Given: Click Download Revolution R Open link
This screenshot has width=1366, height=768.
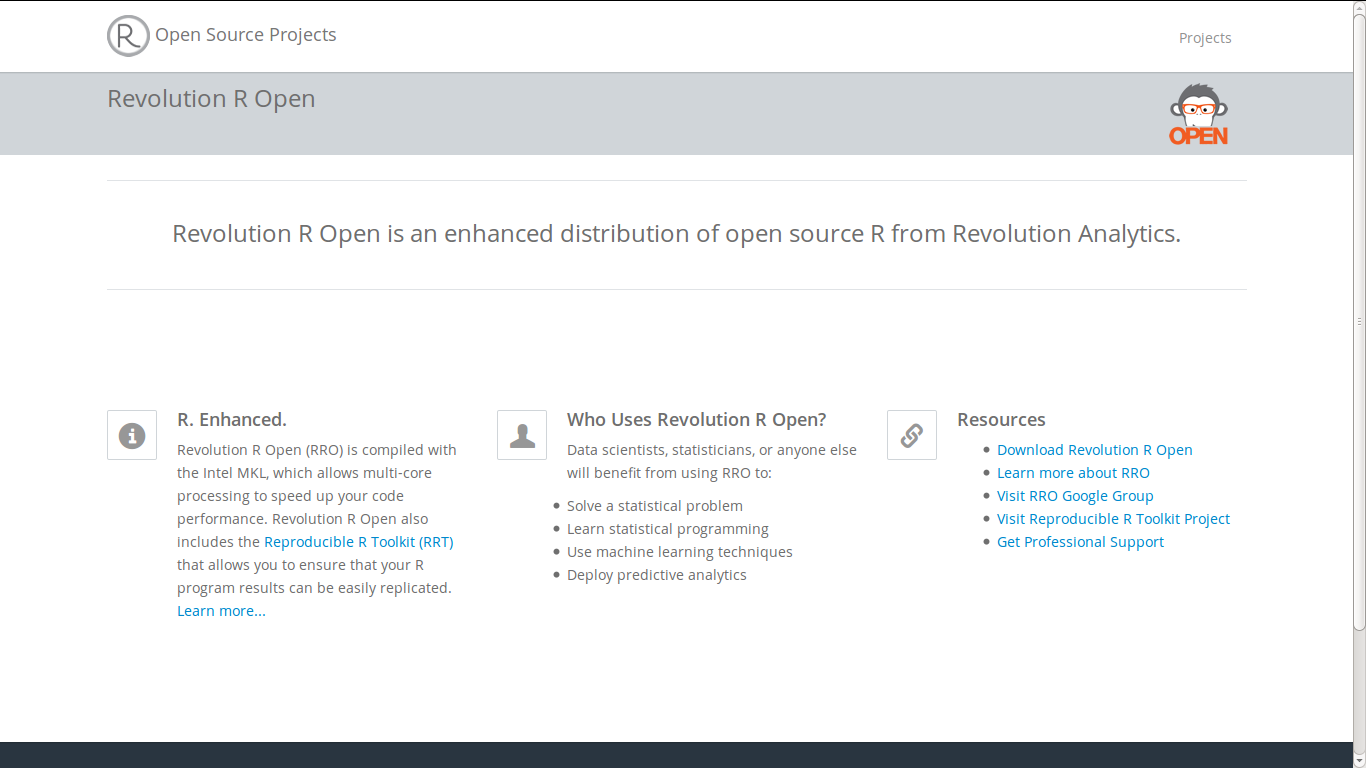Looking at the screenshot, I should [x=1094, y=450].
